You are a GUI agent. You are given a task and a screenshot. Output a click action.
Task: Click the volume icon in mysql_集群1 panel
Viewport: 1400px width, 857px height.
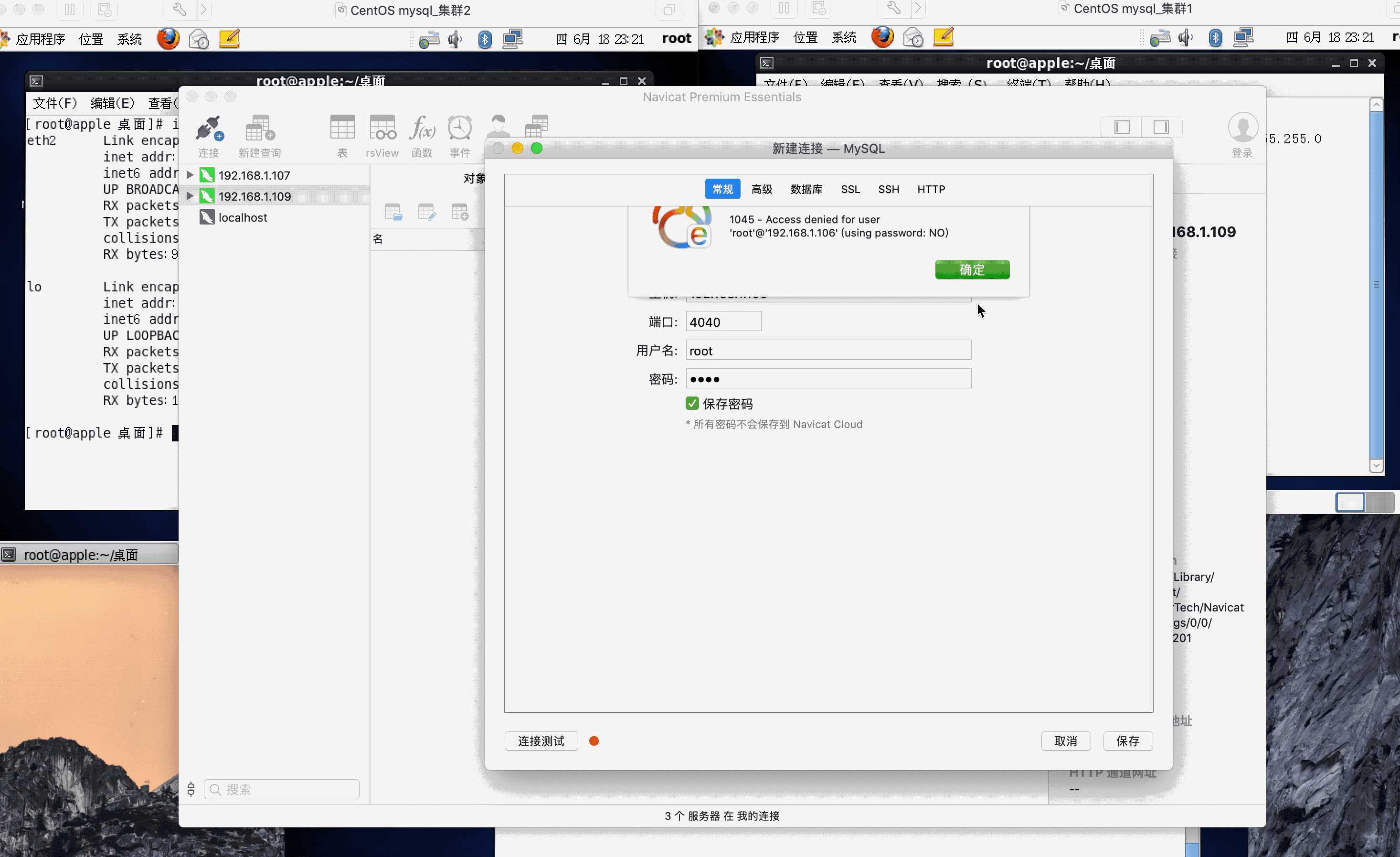(1185, 38)
